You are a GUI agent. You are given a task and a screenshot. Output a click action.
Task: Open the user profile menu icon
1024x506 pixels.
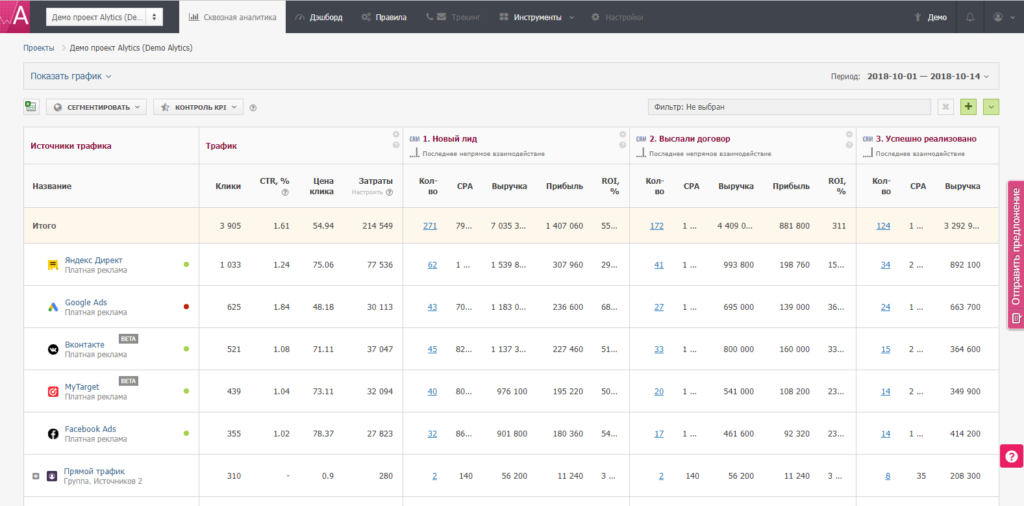coord(998,17)
